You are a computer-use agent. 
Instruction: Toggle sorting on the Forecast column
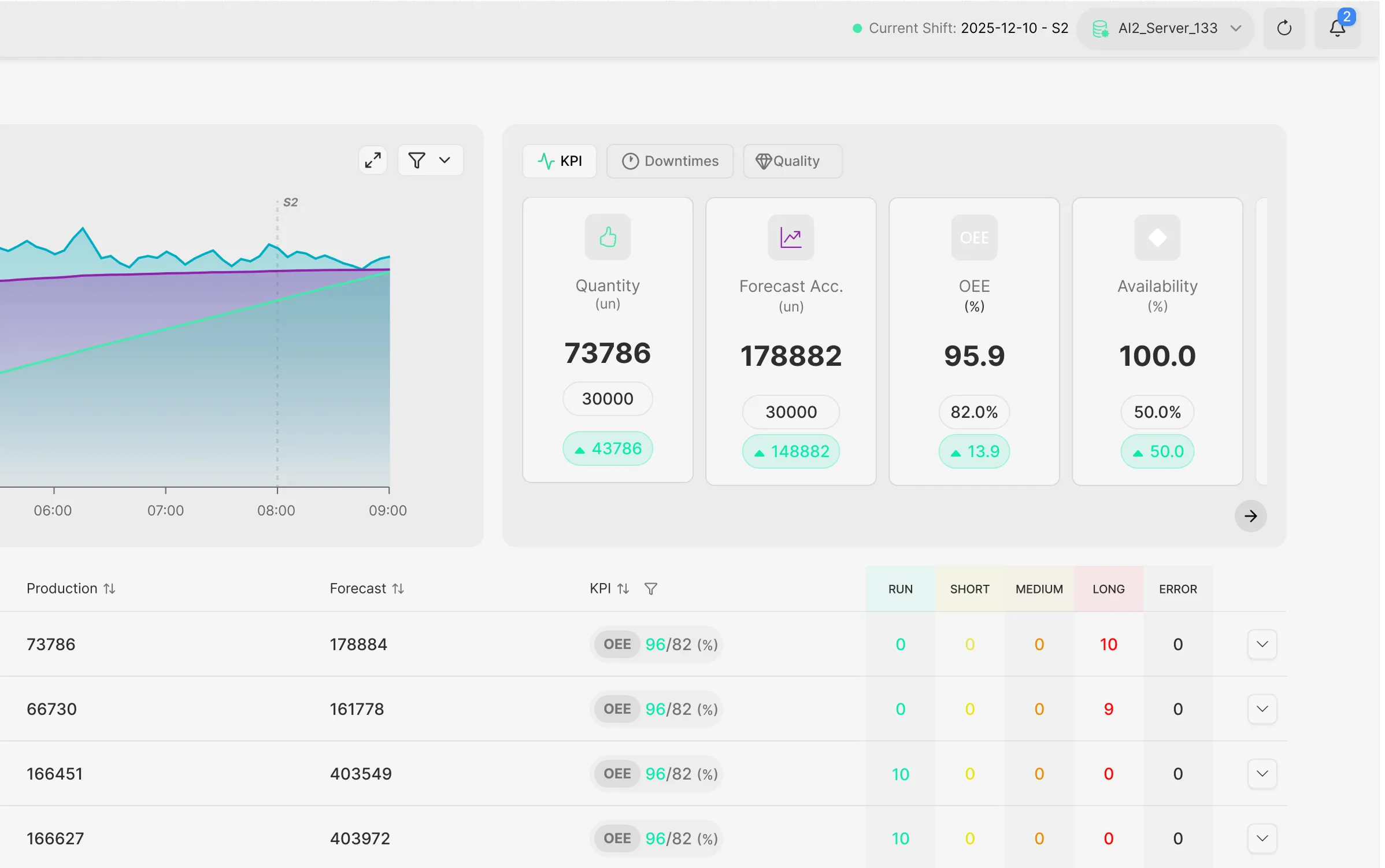[398, 588]
